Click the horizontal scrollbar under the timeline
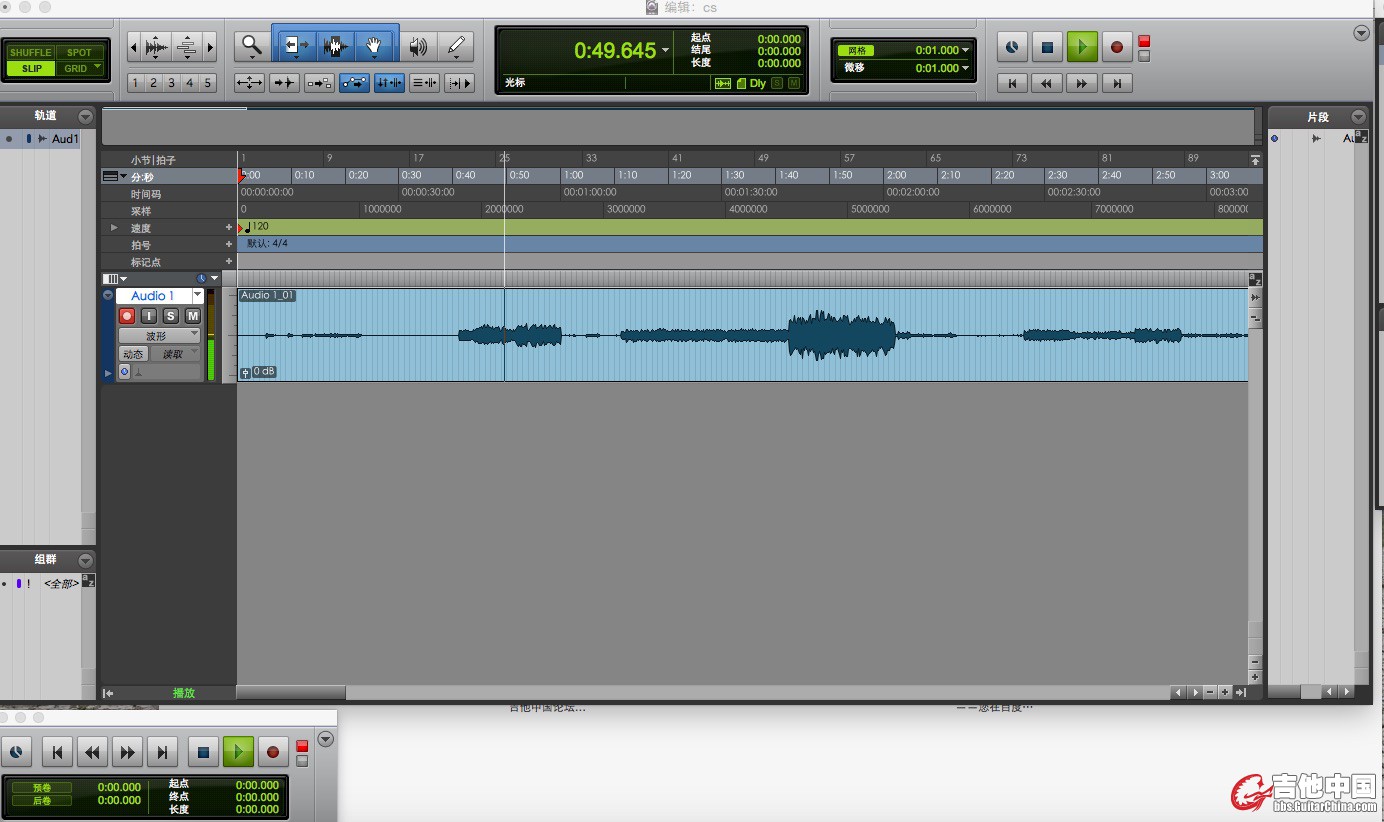The image size is (1384, 822). (x=291, y=692)
